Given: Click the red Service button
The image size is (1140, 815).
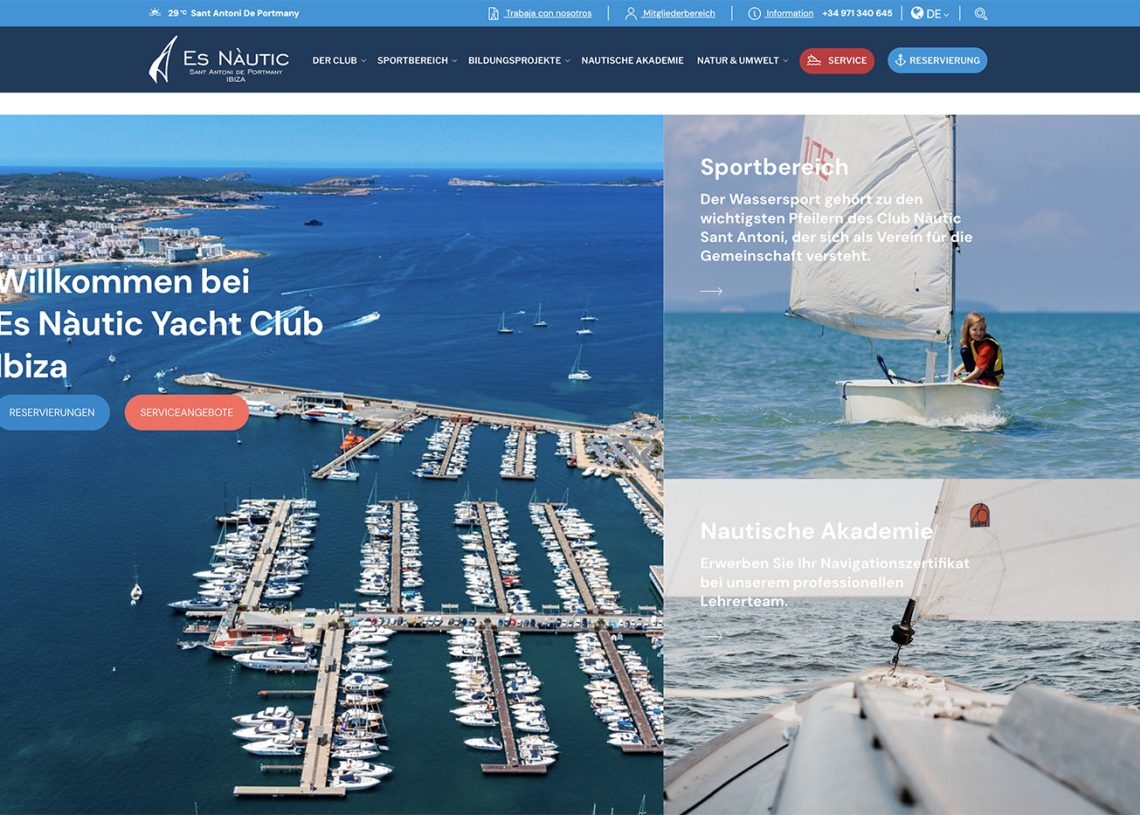Looking at the screenshot, I should click(x=837, y=60).
